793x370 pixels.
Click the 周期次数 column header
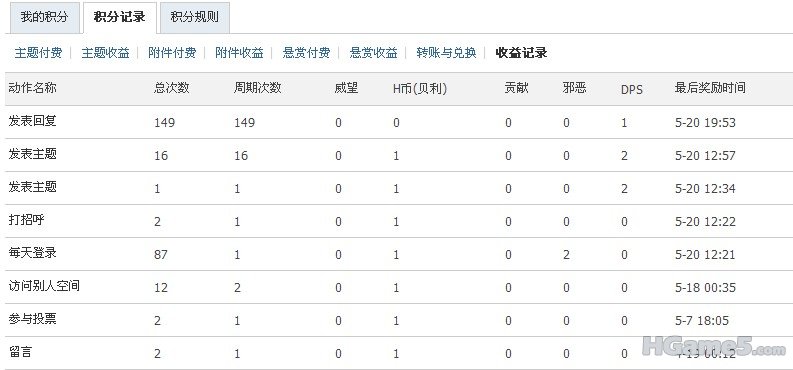(257, 88)
